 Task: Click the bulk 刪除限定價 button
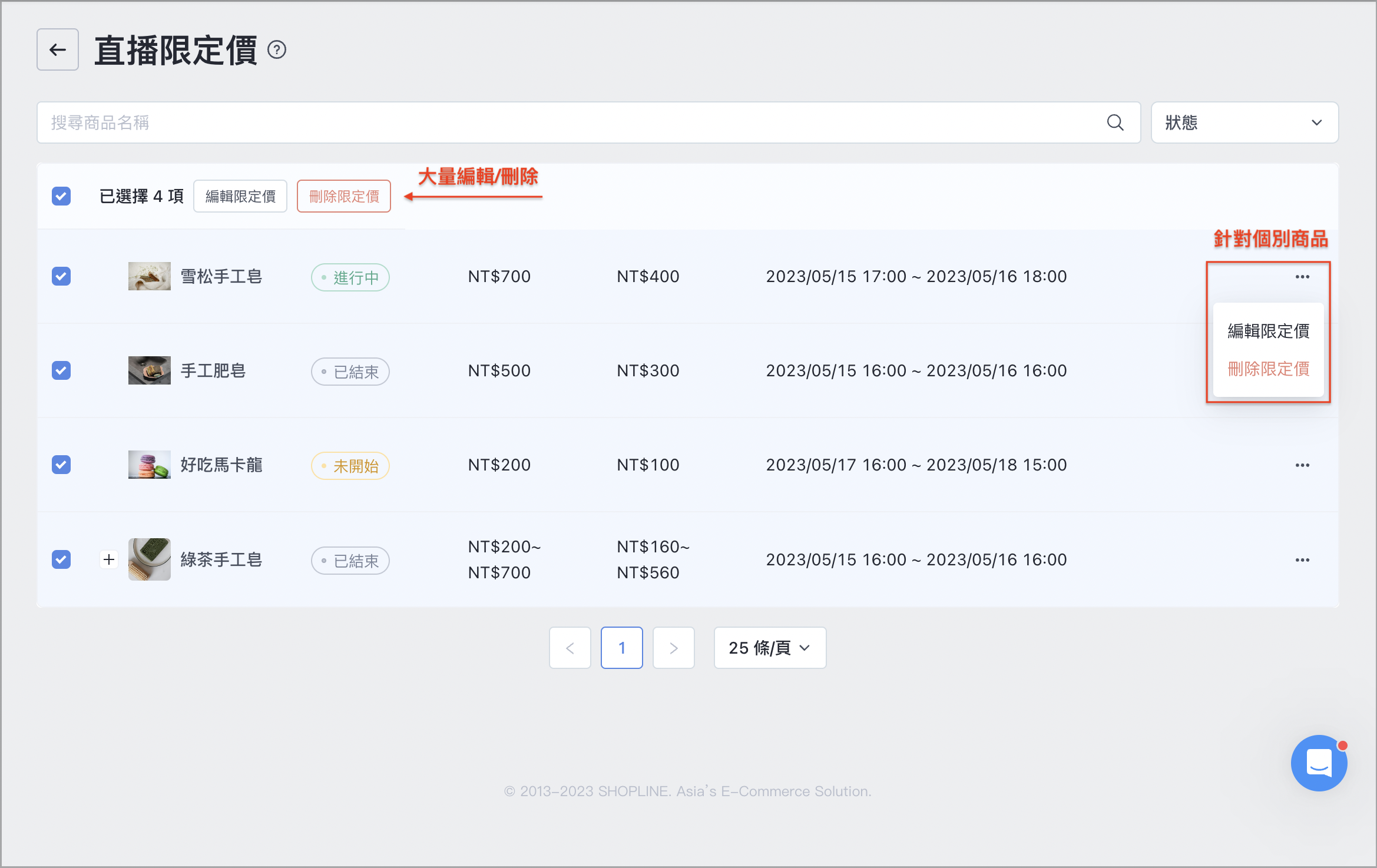(344, 196)
